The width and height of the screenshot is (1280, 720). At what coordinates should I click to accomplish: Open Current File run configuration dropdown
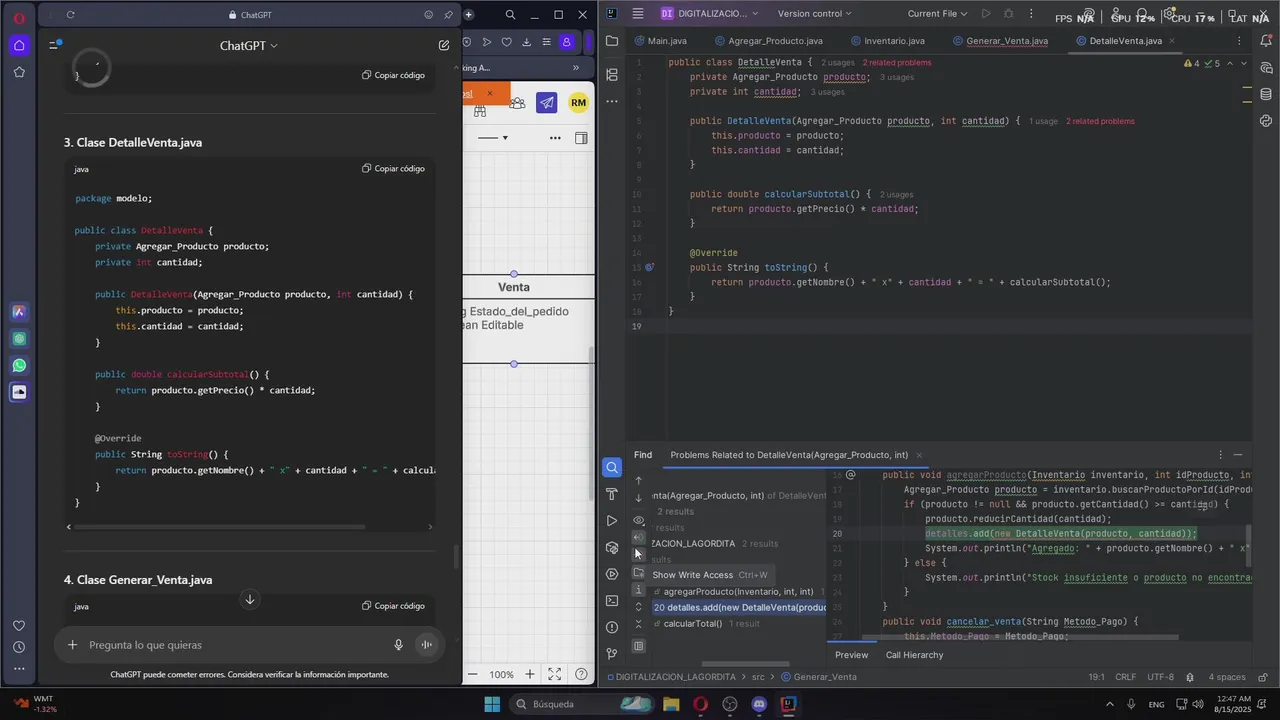click(938, 14)
